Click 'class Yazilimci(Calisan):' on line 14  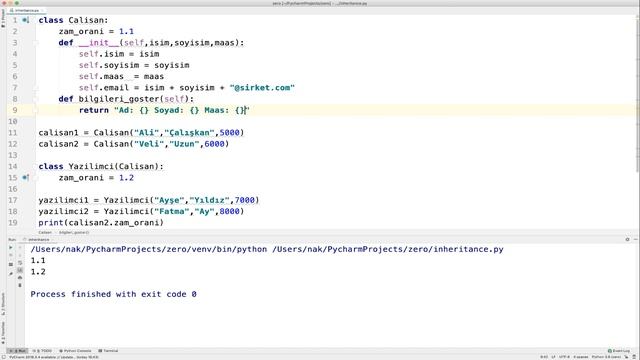[101, 167]
